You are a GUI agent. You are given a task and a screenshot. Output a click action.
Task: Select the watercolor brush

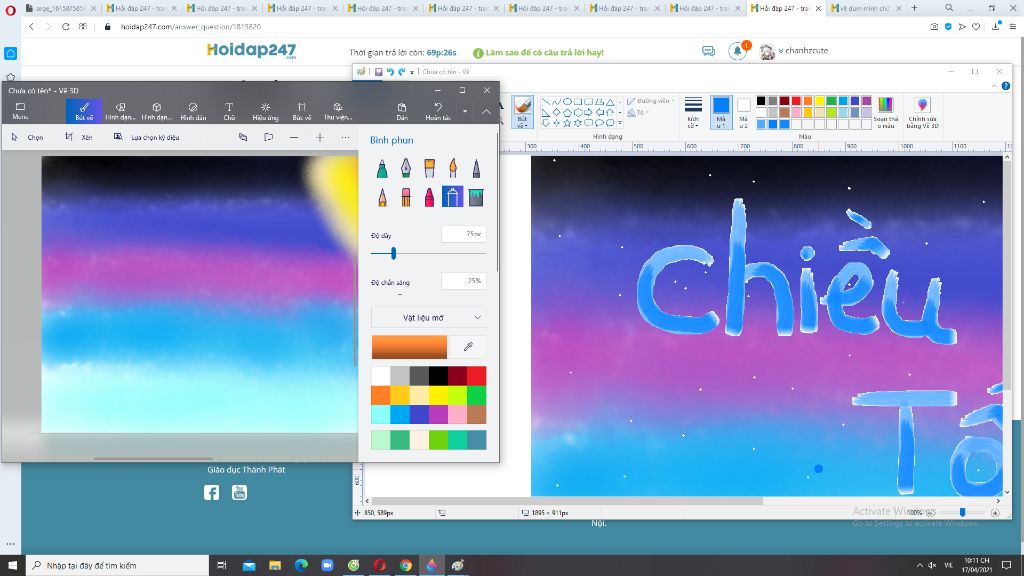tap(453, 168)
